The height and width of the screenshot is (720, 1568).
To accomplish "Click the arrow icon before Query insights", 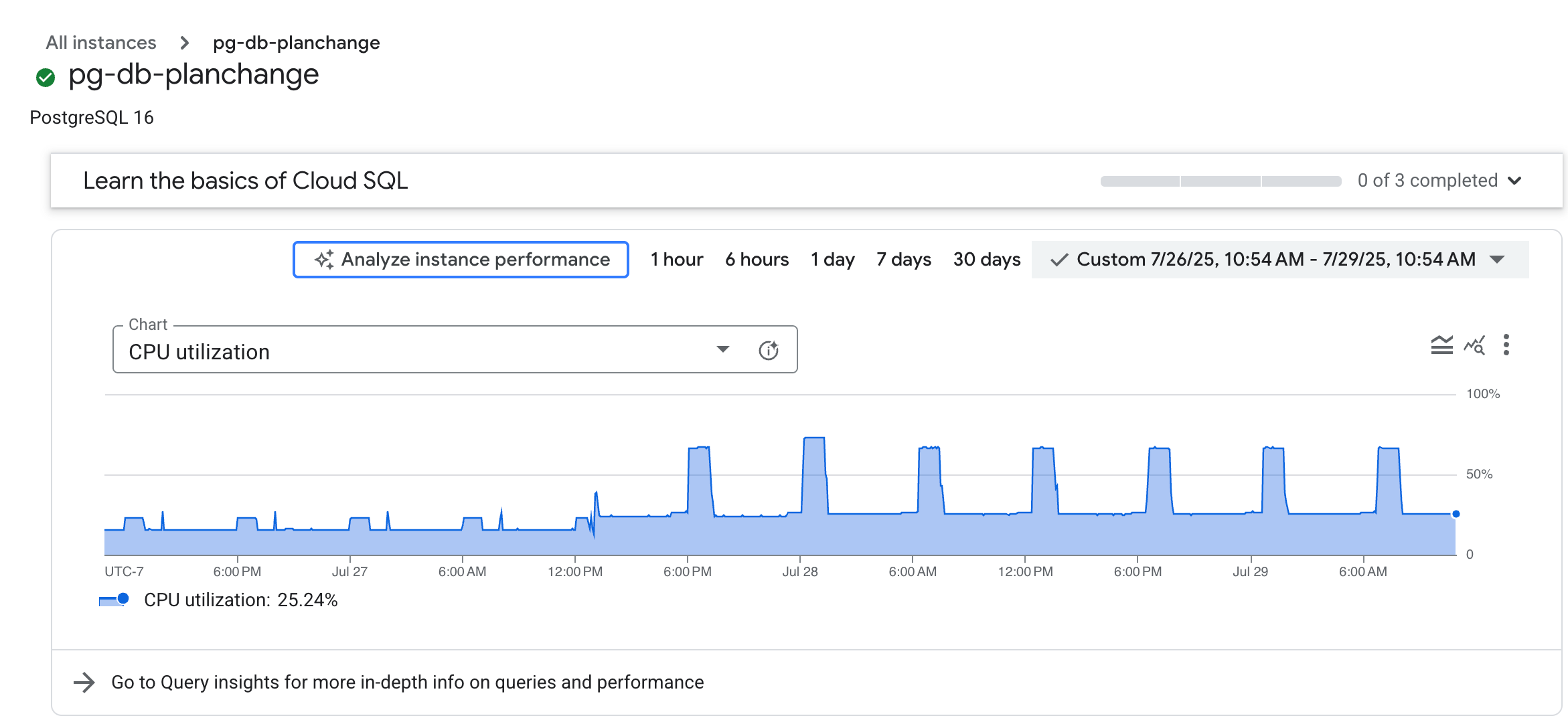I will (x=86, y=682).
